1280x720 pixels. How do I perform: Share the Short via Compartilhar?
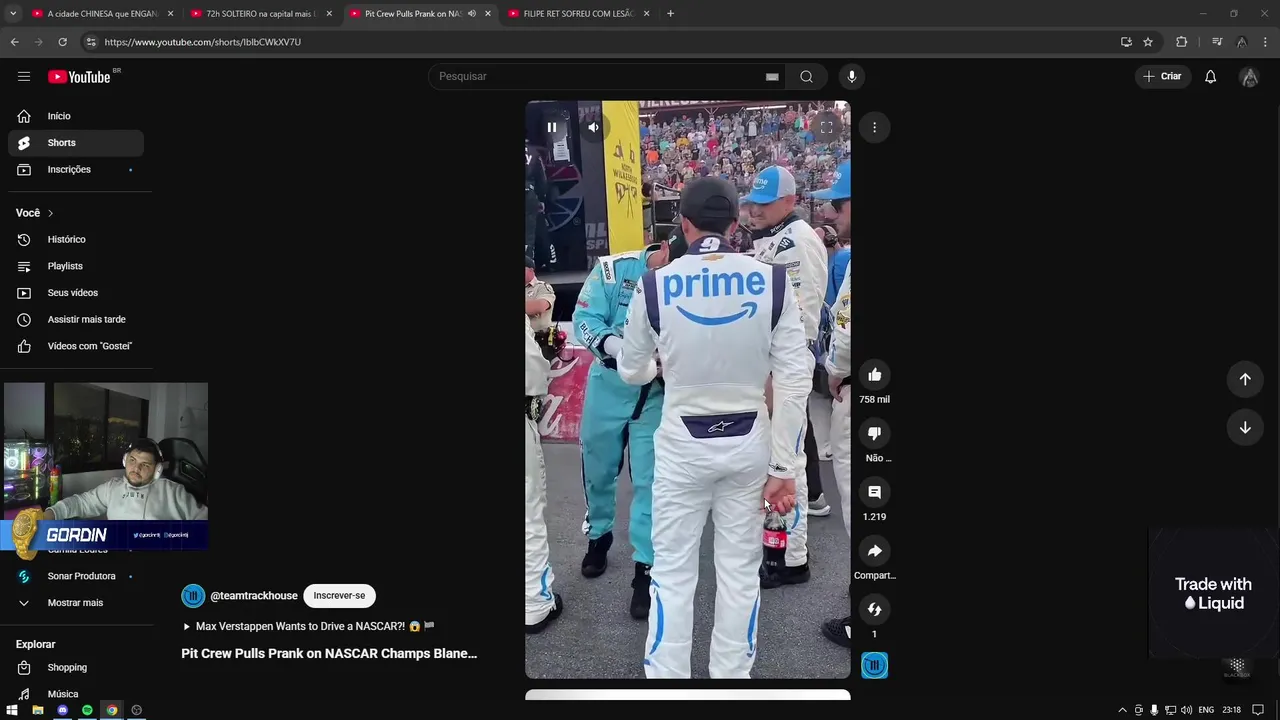874,551
